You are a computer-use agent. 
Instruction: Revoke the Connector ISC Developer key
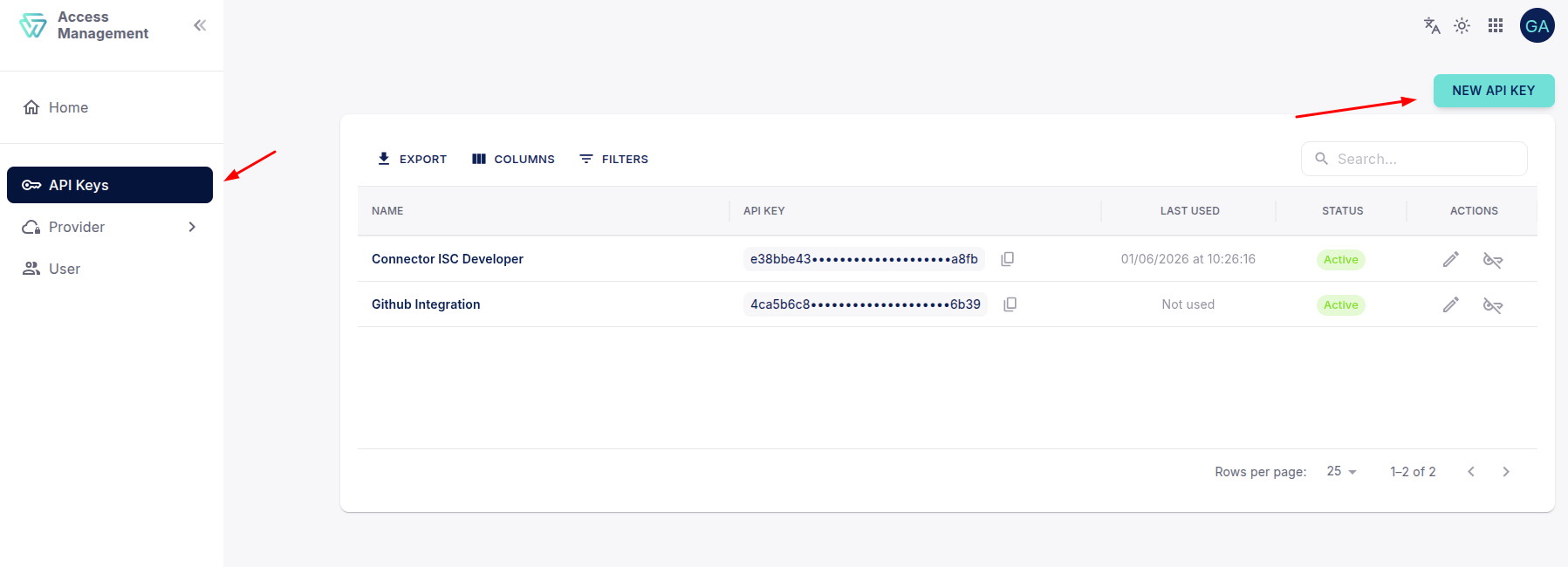coord(1492,260)
